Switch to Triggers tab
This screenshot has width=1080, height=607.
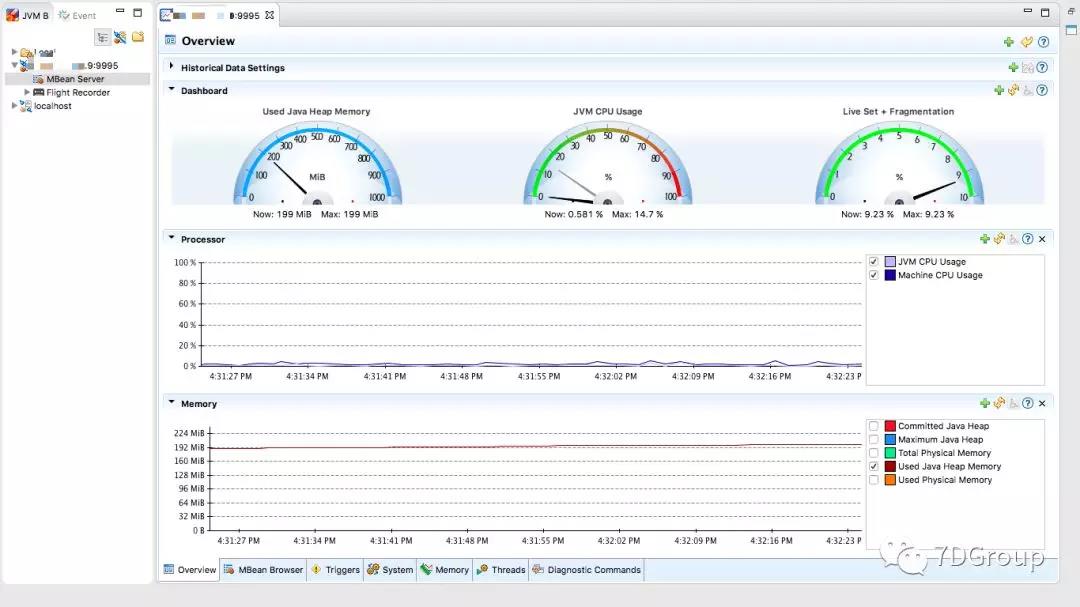pyautogui.click(x=335, y=570)
